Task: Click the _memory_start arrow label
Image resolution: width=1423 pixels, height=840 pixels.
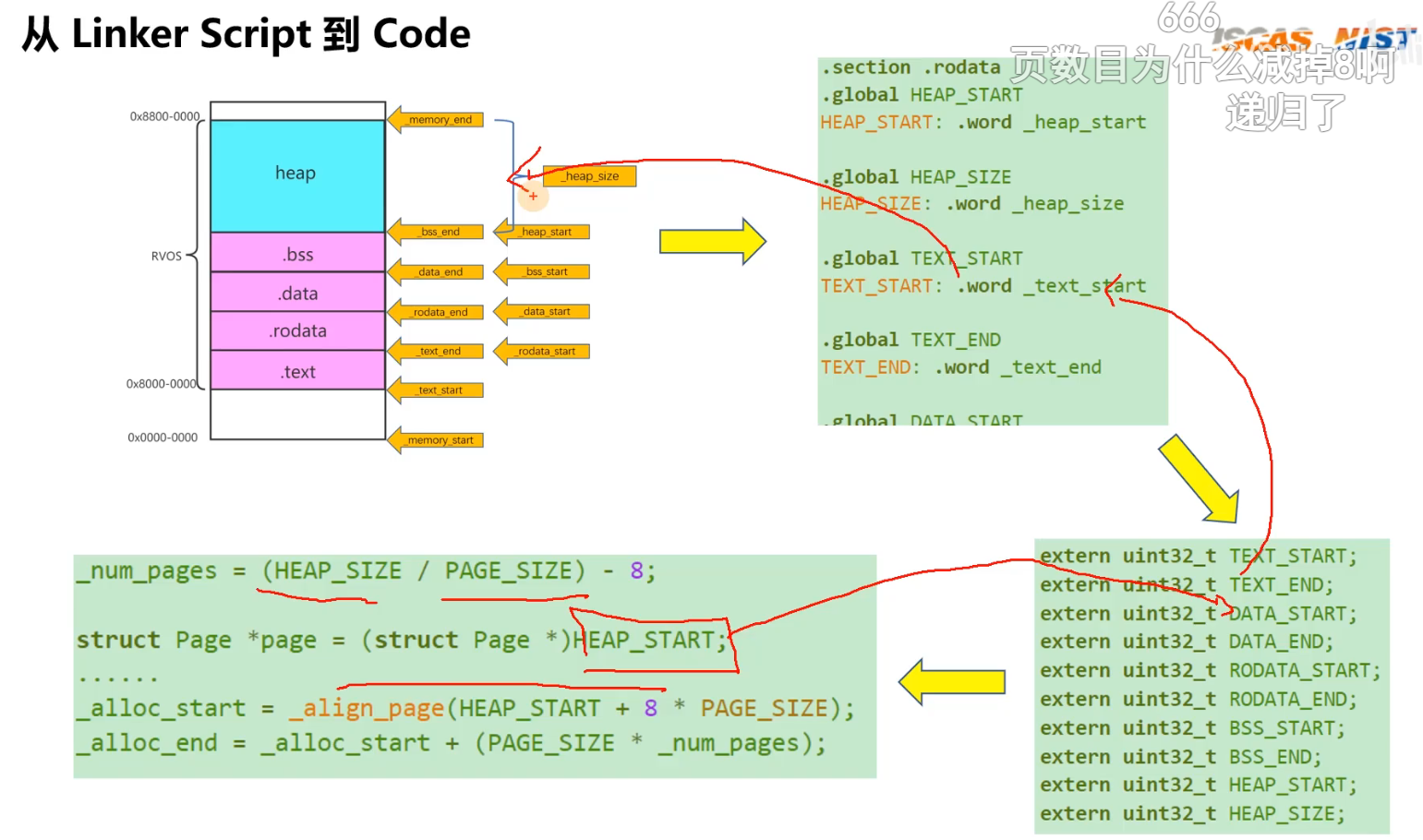Action: point(436,440)
